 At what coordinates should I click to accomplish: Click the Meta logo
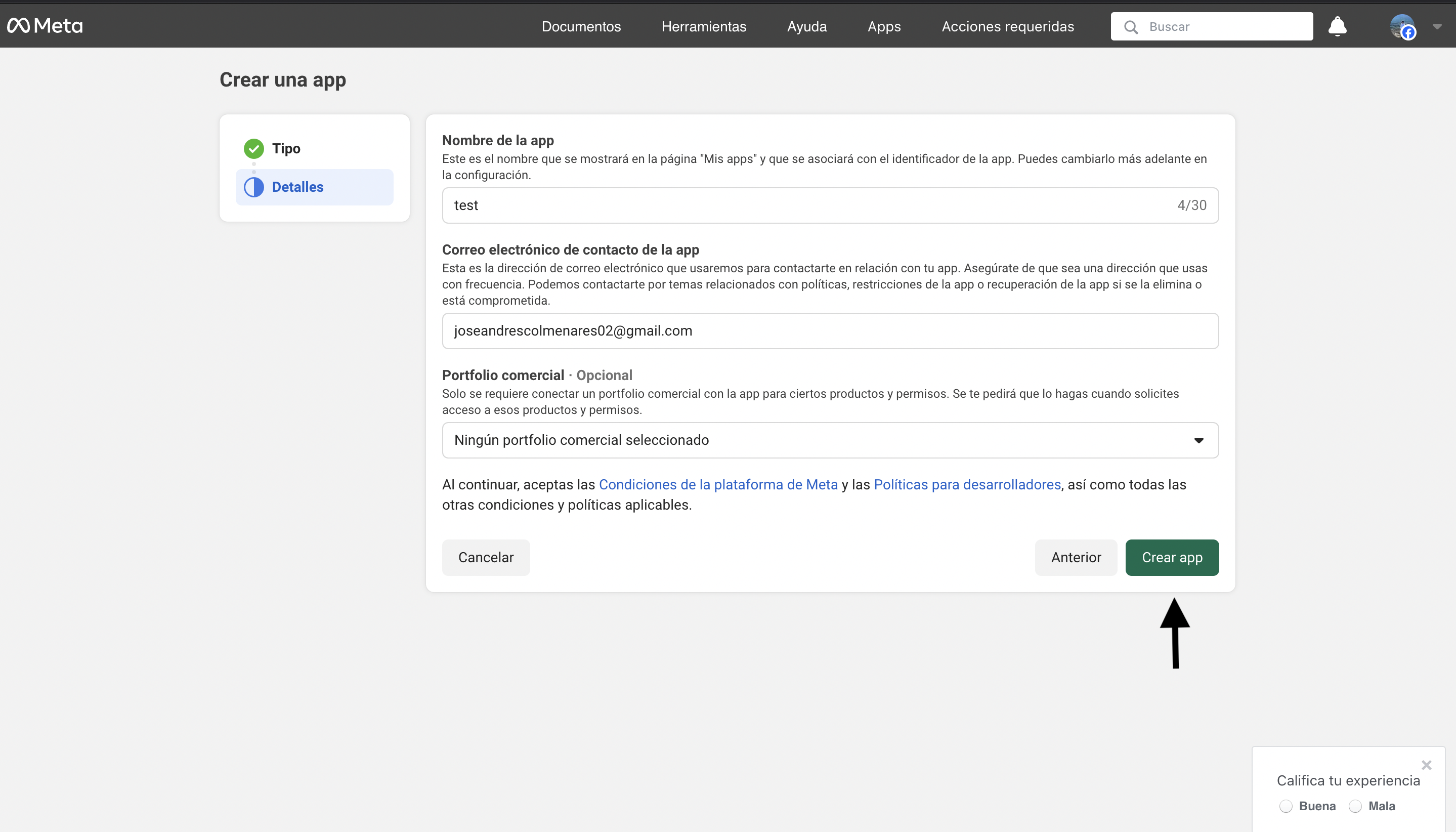(45, 26)
